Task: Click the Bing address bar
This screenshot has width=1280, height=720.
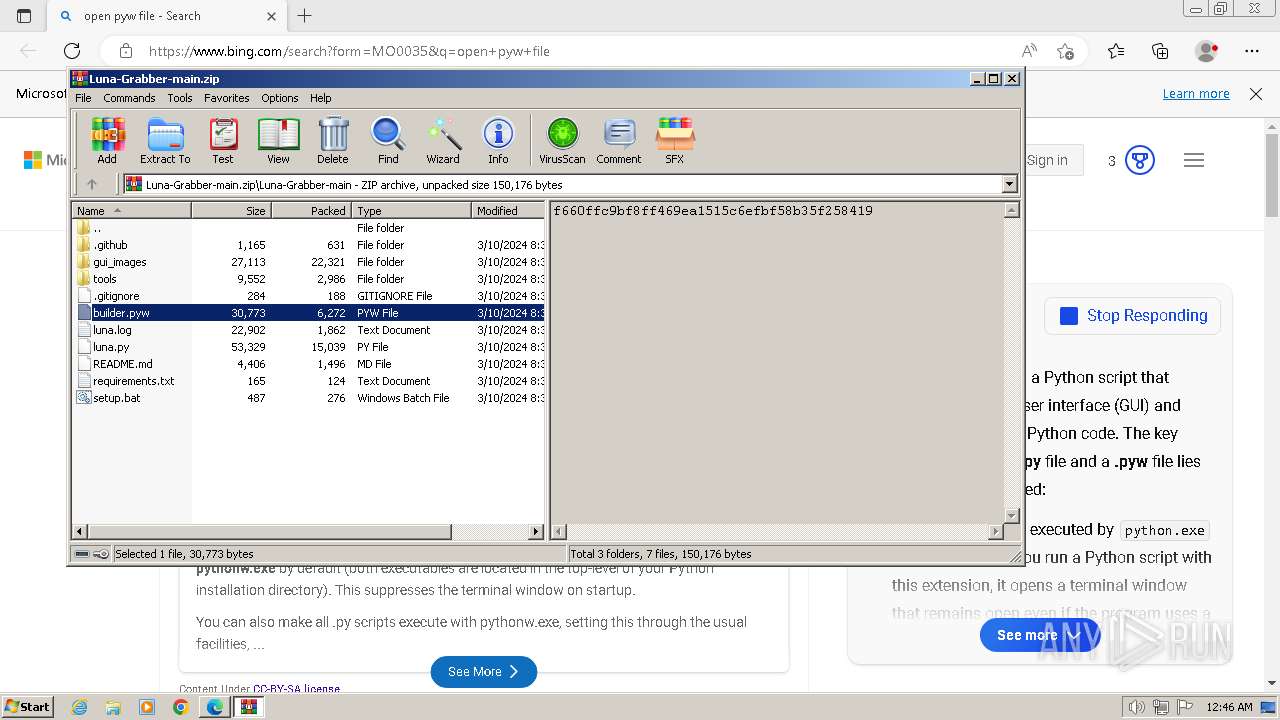Action: click(580, 51)
